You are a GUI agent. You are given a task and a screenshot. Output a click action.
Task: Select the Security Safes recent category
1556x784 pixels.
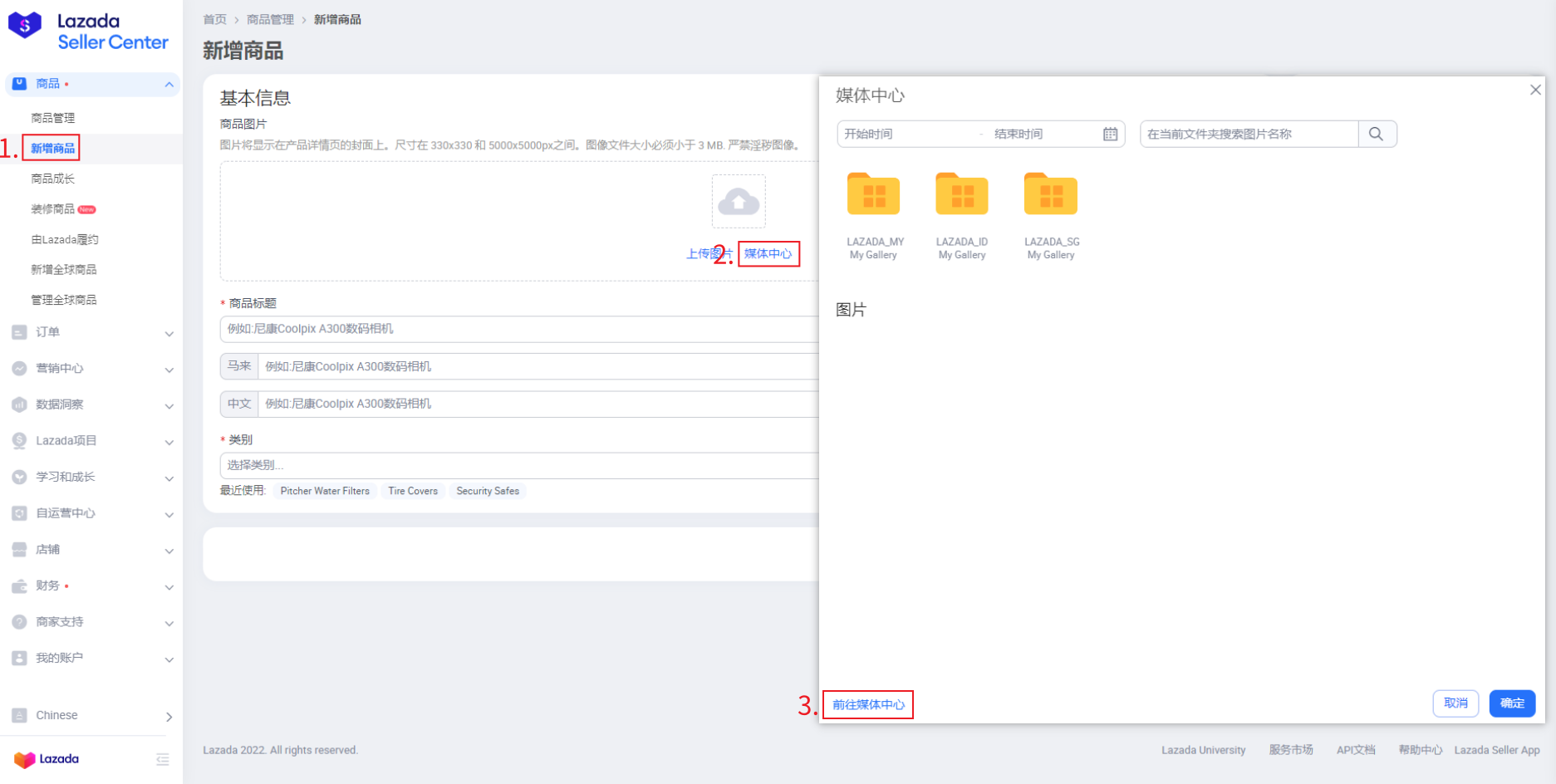tap(488, 491)
